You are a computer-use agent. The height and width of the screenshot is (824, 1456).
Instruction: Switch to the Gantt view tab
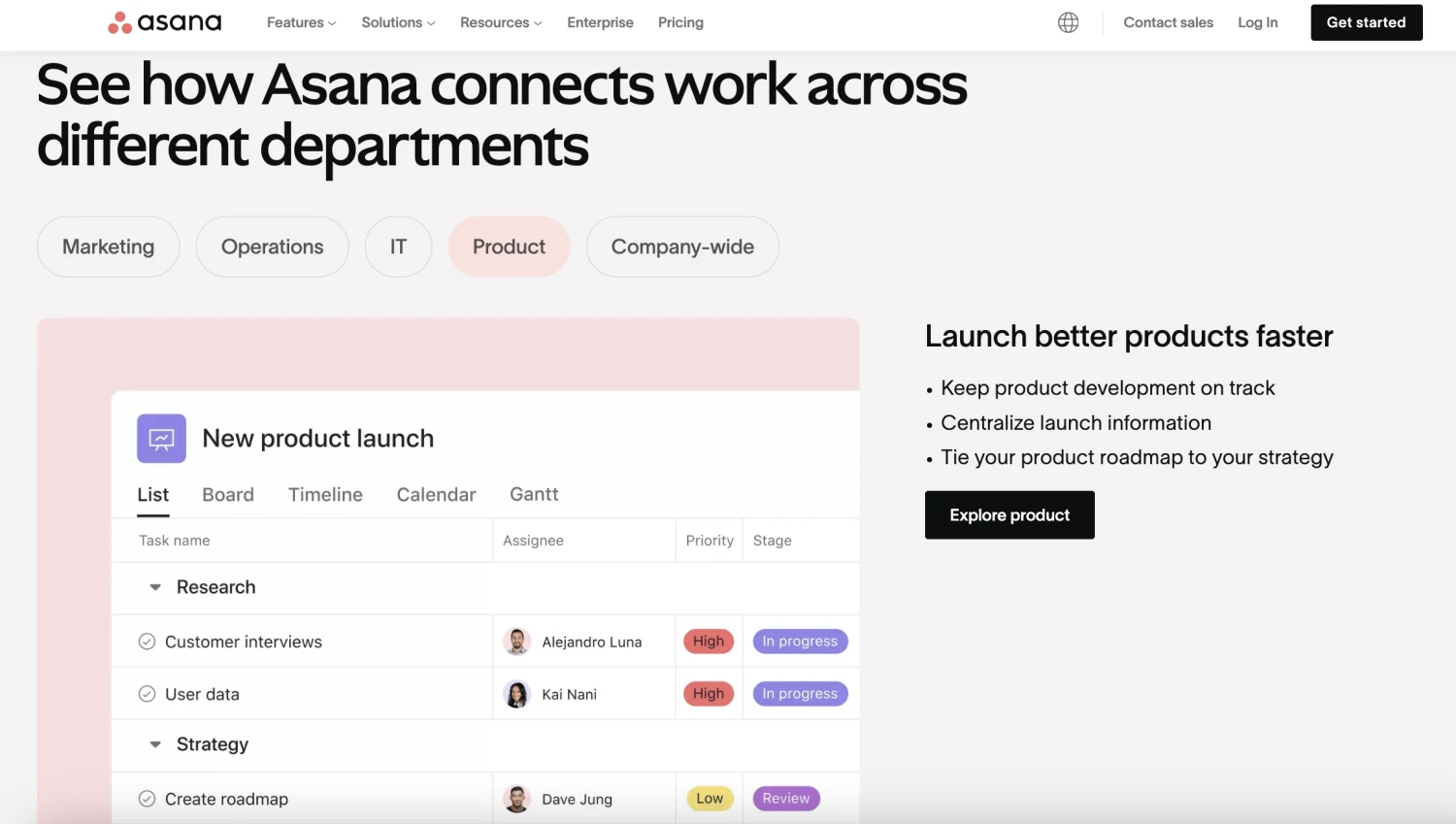534,495
